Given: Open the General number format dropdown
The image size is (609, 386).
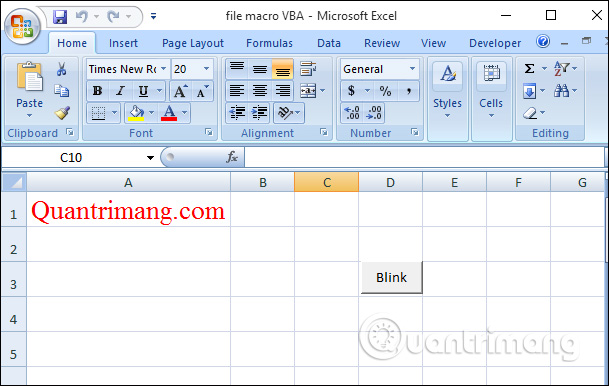Looking at the screenshot, I should [x=412, y=69].
